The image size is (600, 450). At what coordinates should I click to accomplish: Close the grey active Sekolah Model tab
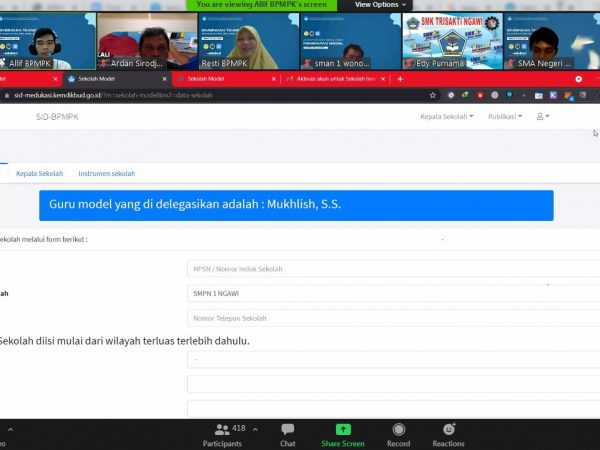point(165,79)
